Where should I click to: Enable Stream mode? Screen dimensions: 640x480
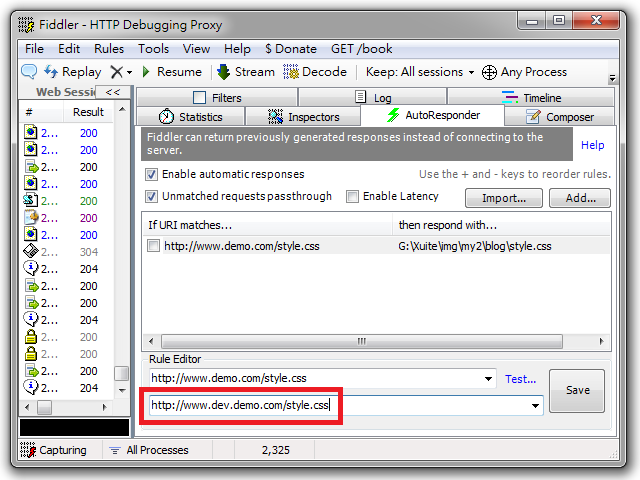(x=246, y=72)
